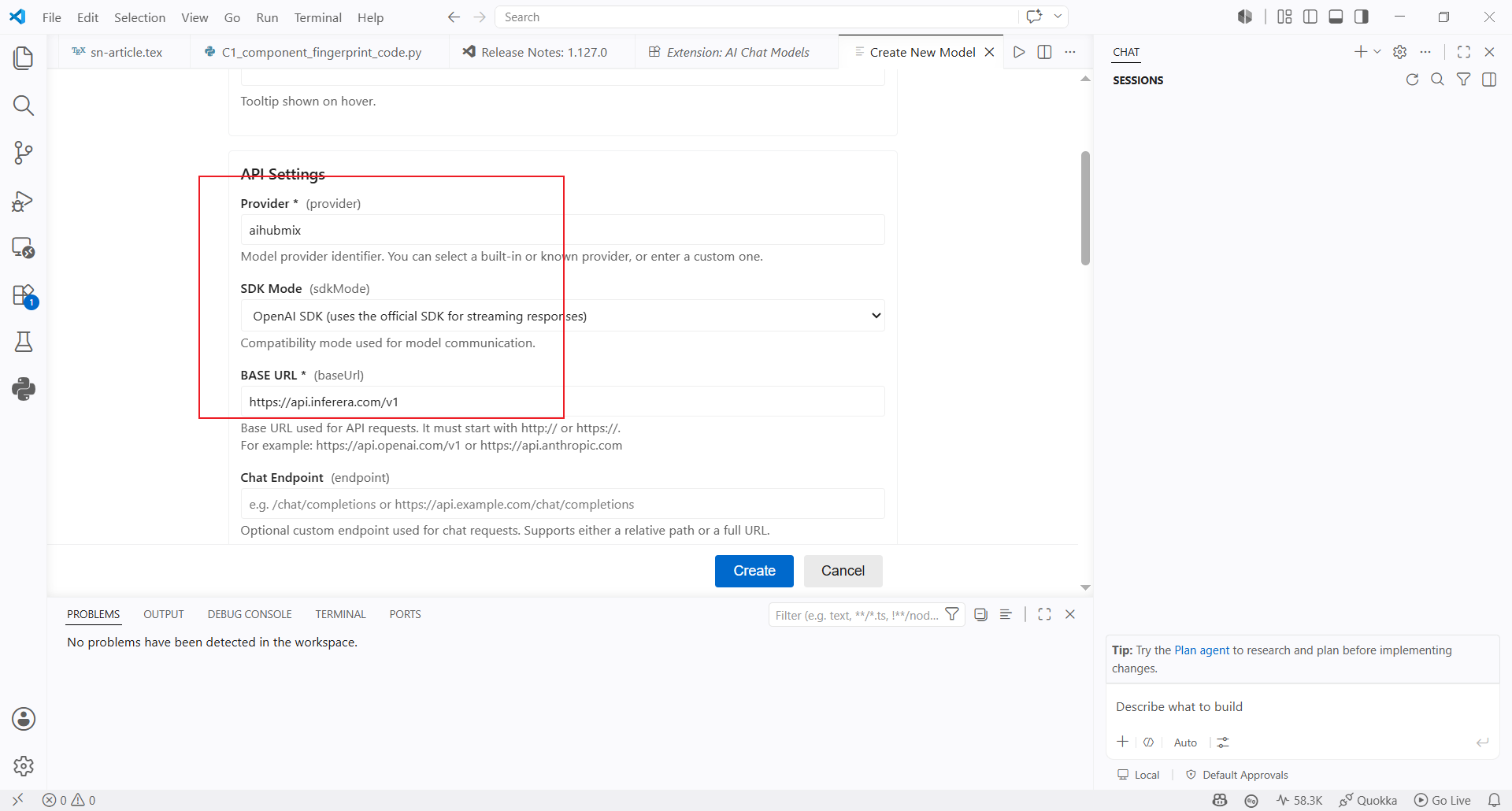
Task: Maximize the Chat panel
Action: click(x=1464, y=52)
